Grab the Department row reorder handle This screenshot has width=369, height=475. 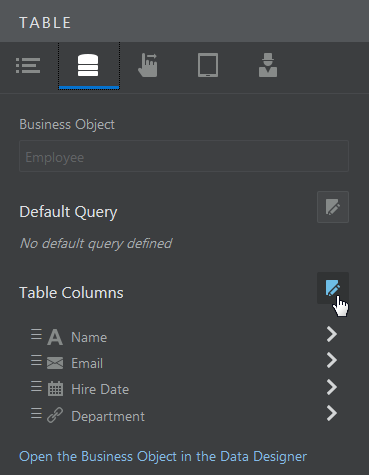(x=36, y=413)
